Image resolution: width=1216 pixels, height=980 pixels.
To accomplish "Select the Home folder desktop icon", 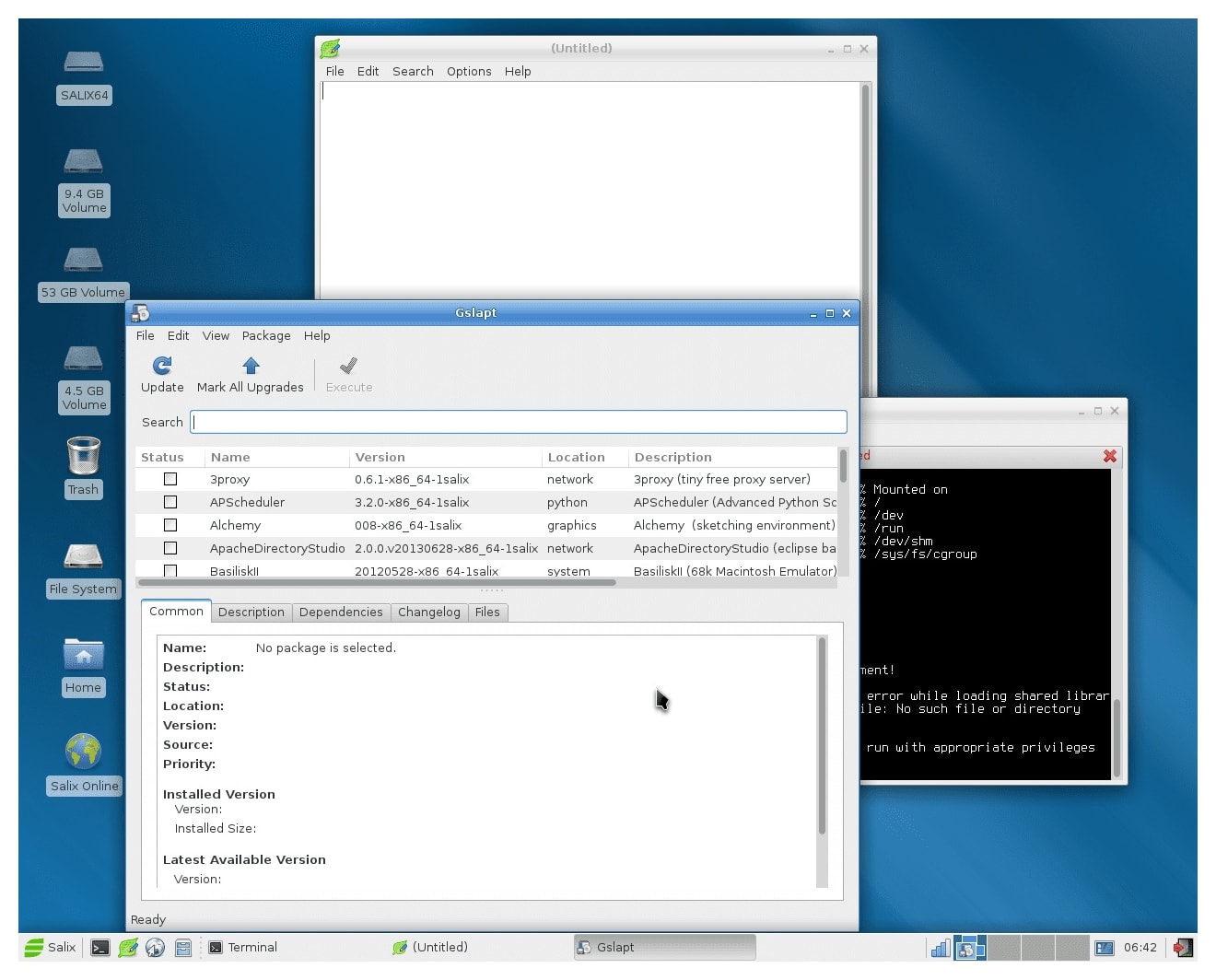I will point(84,654).
